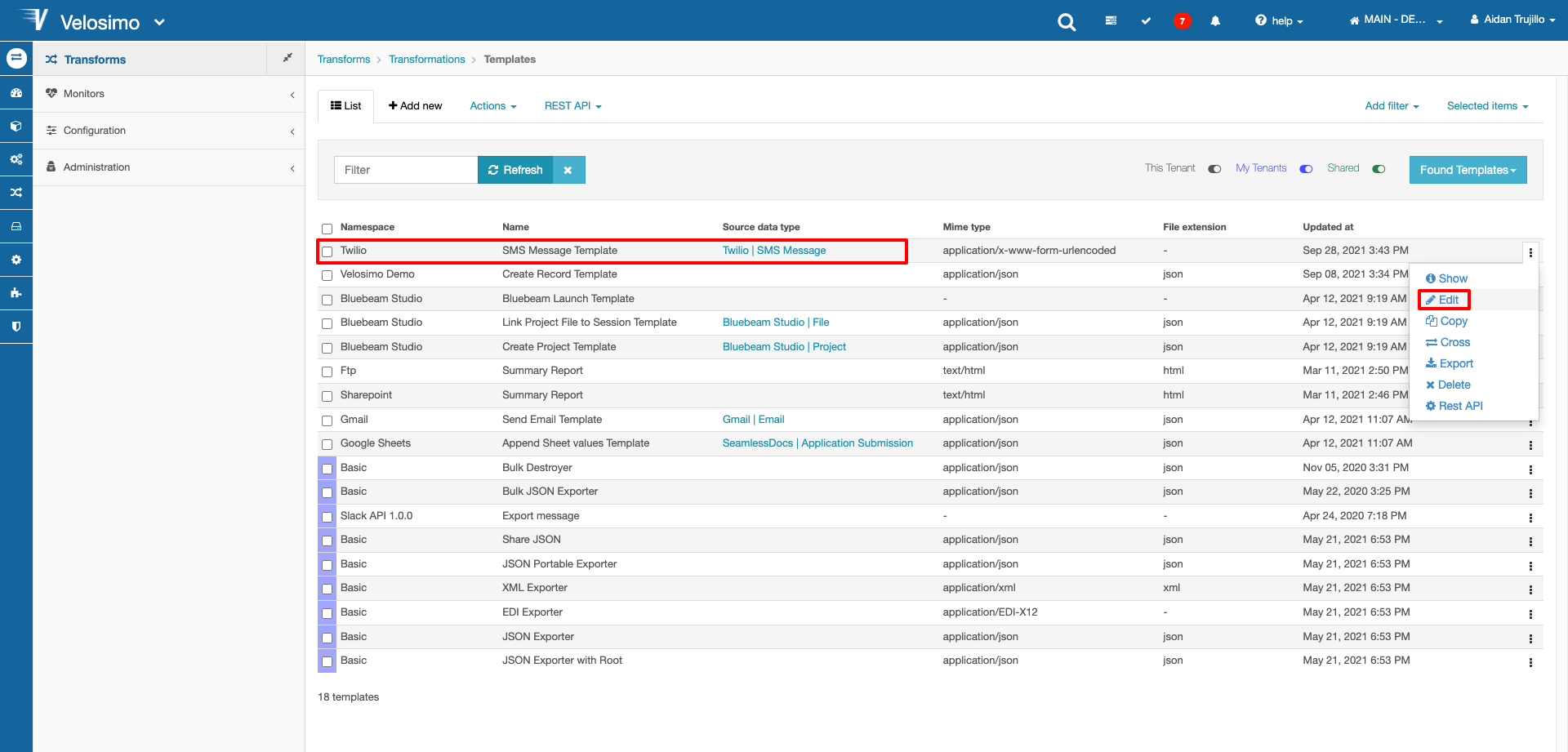Viewport: 1568px width, 752px height.
Task: Open the SeamlessDocs | Application Submission link
Action: (817, 443)
